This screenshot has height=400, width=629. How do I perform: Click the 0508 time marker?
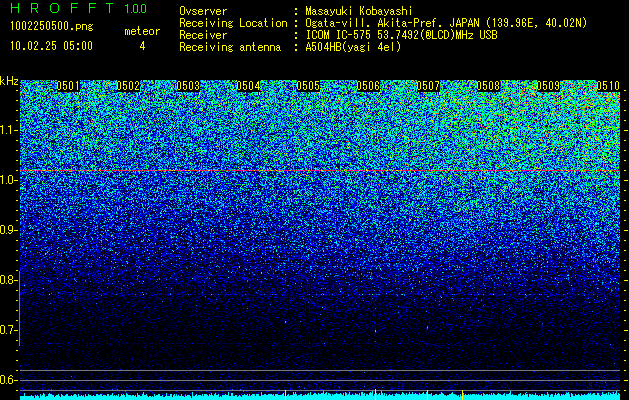coord(488,86)
